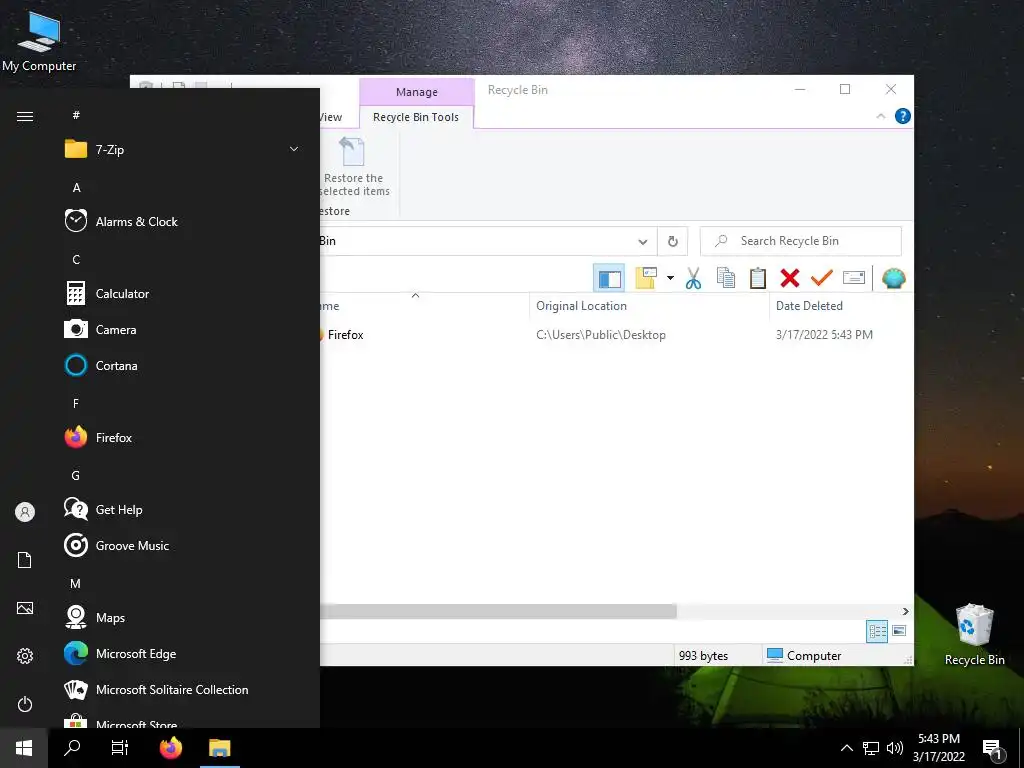The width and height of the screenshot is (1024, 768).
Task: Click the Rename toolbar icon
Action: click(x=854, y=278)
